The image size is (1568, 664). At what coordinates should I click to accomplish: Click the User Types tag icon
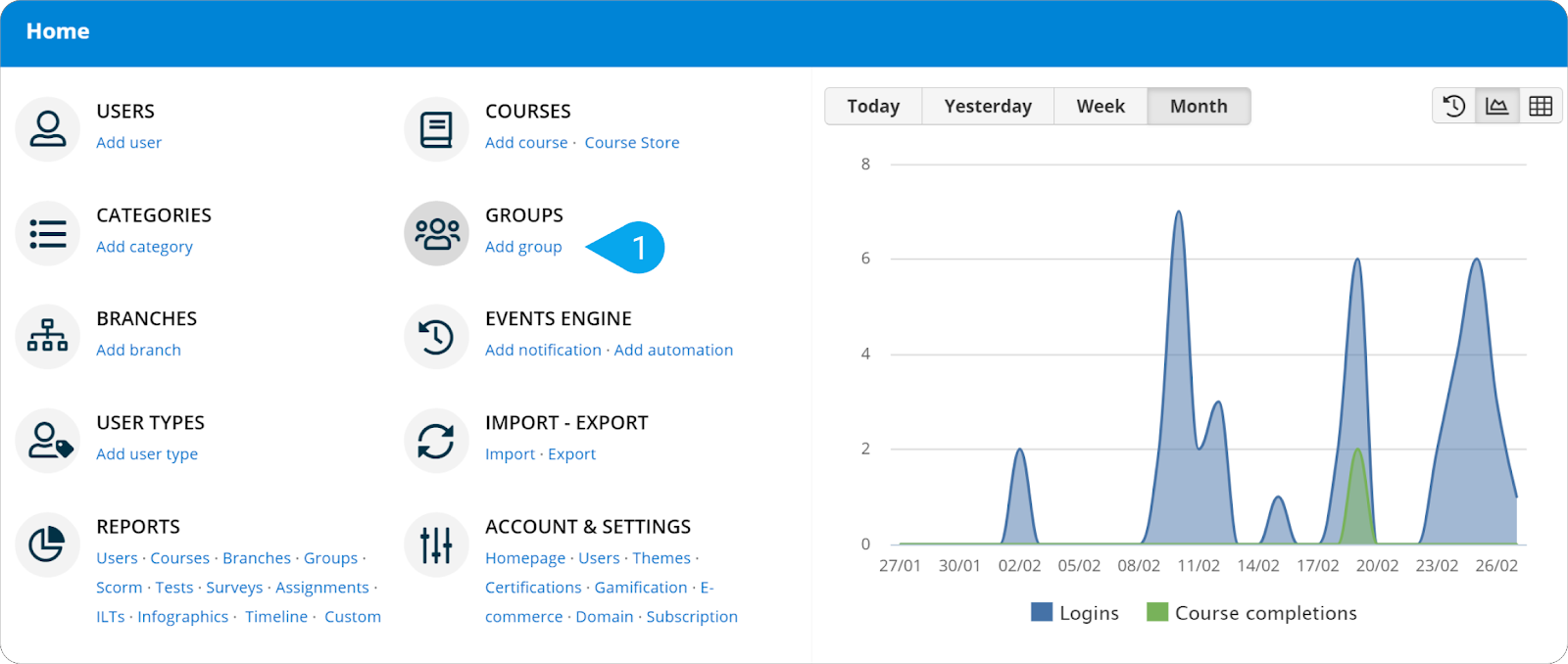tap(47, 441)
